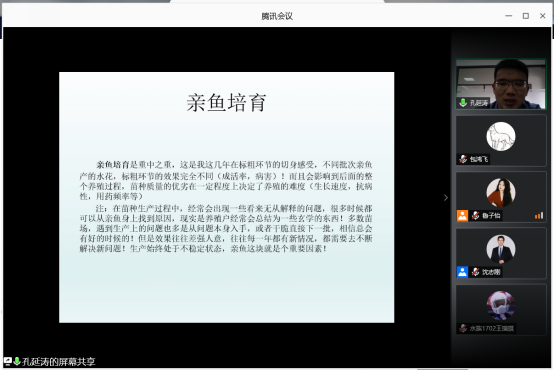Click the blue user badge on 沈志刚's tile
The height and width of the screenshot is (371, 554).
pos(462,272)
